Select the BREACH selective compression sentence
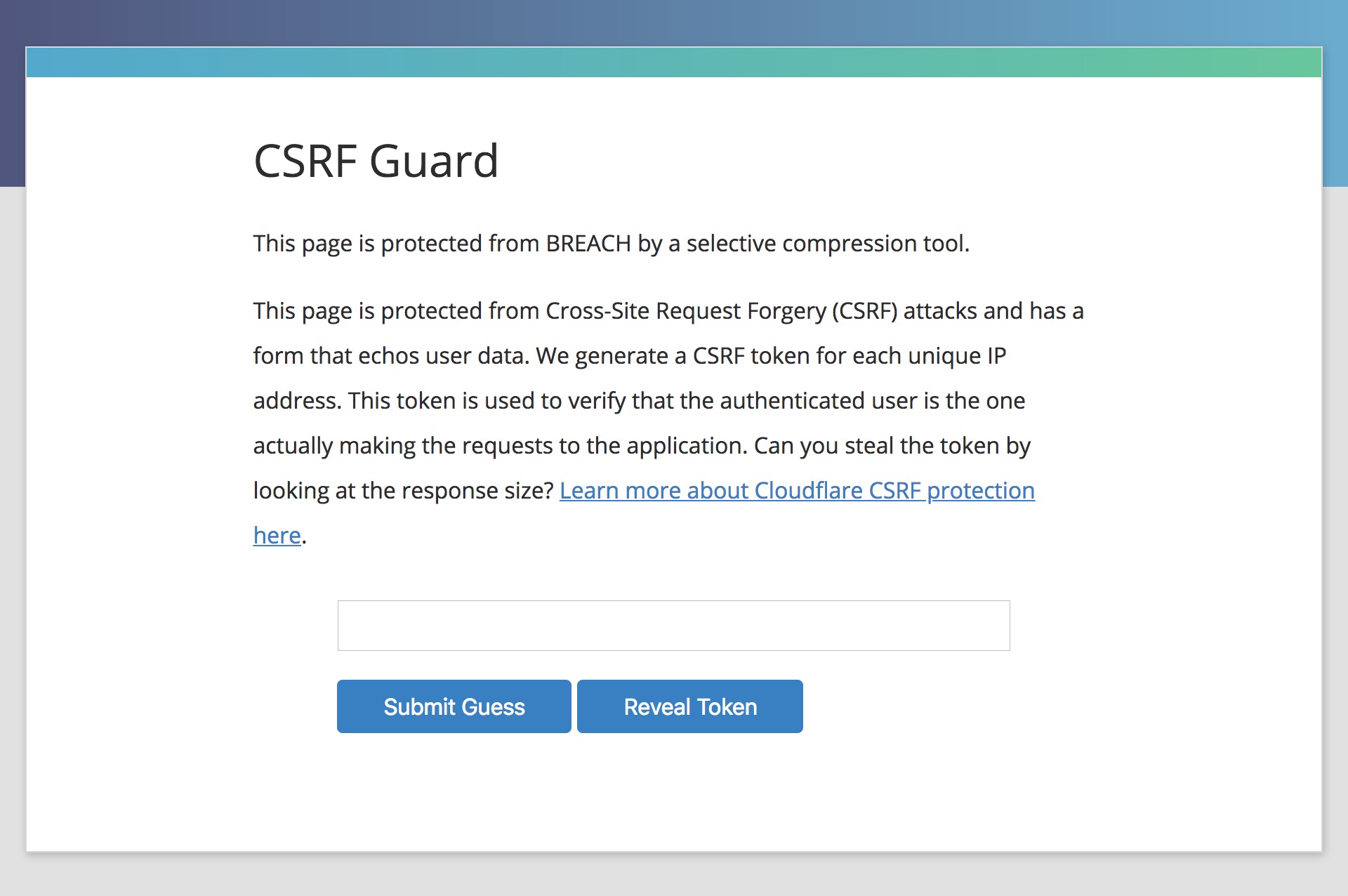The height and width of the screenshot is (896, 1348). coord(611,244)
